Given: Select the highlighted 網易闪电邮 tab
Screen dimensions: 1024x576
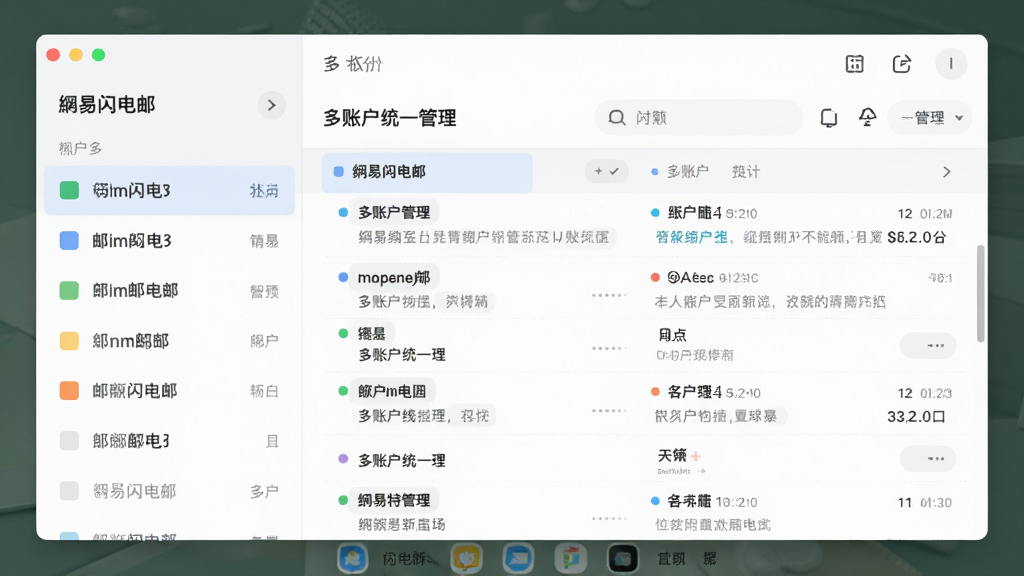Looking at the screenshot, I should 427,172.
